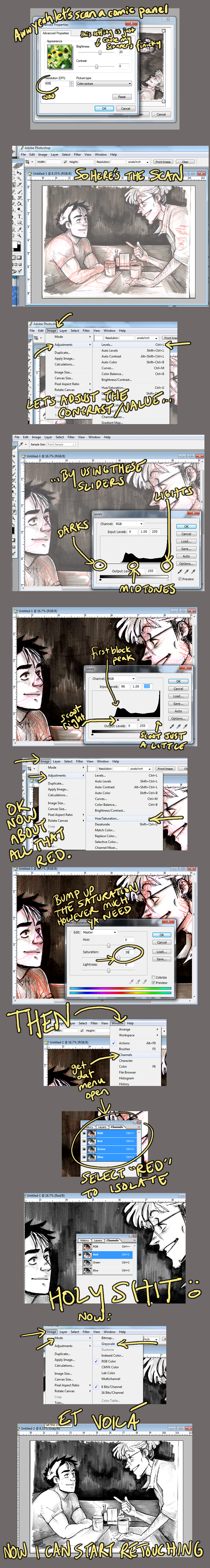Select the Pen tool in the toolbox
The height and width of the screenshot is (1568, 210).
[13, 222]
